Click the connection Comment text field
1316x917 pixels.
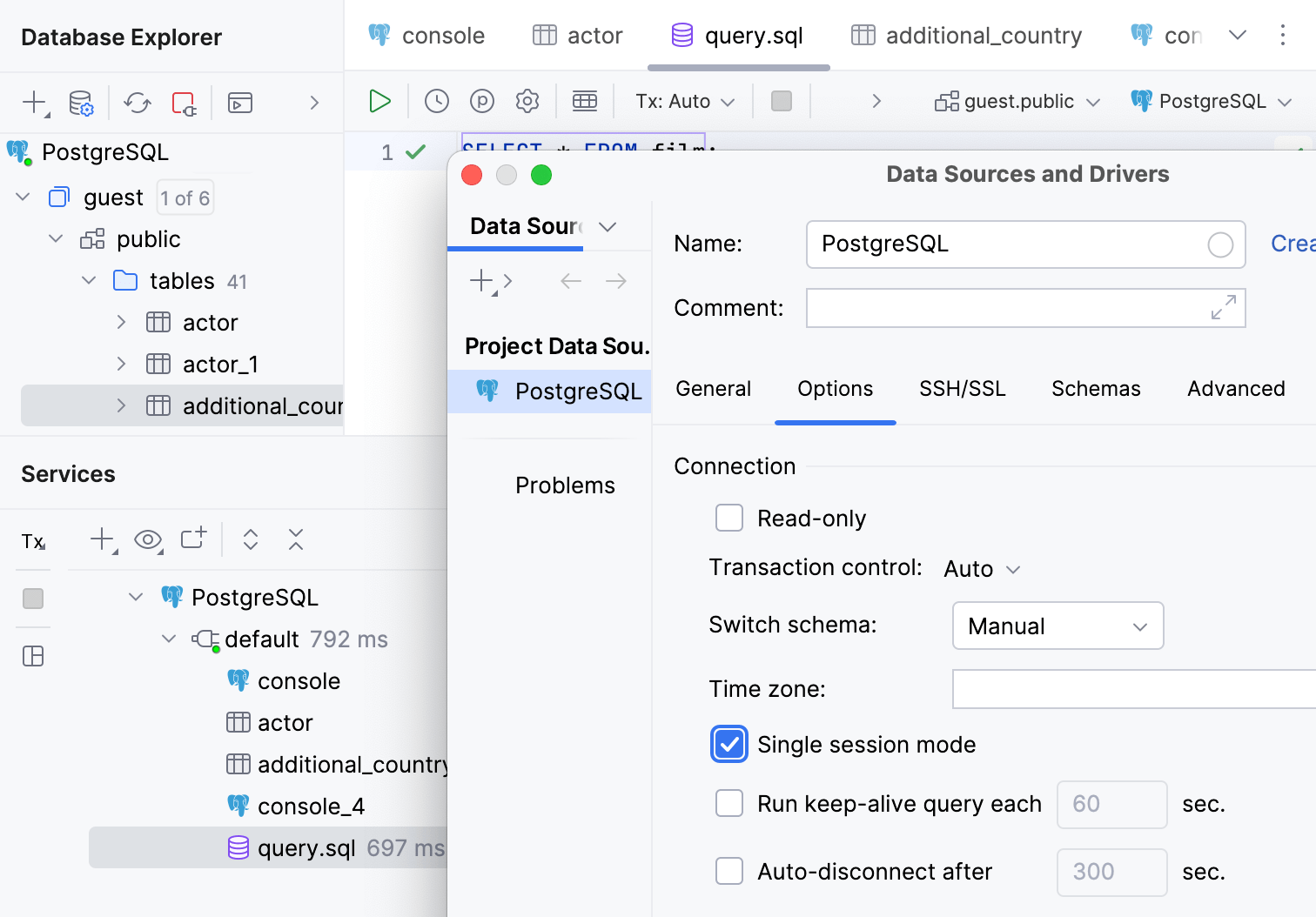(1025, 308)
